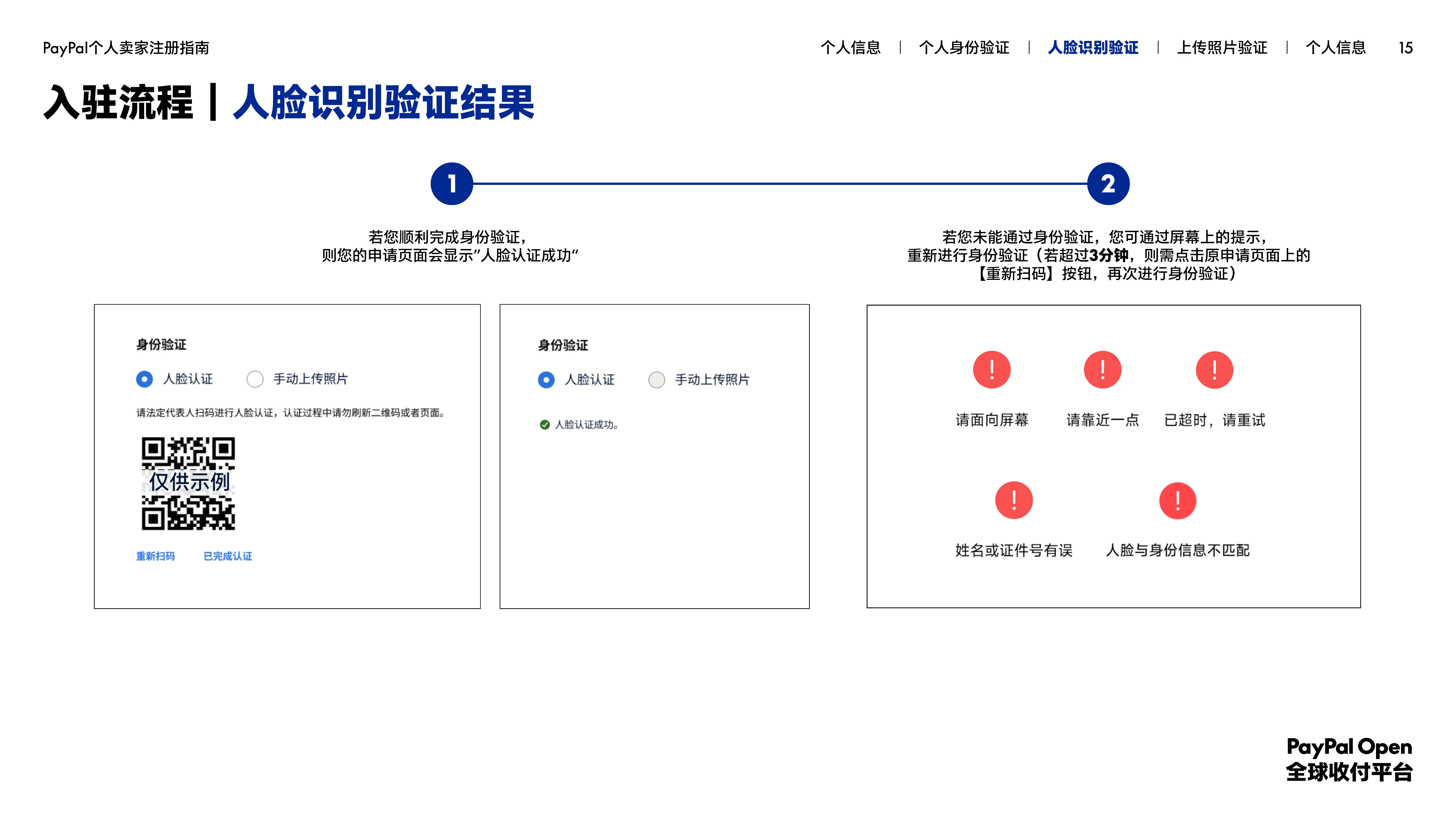
Task: Click the 仅供示例 QR code image
Action: 188,483
